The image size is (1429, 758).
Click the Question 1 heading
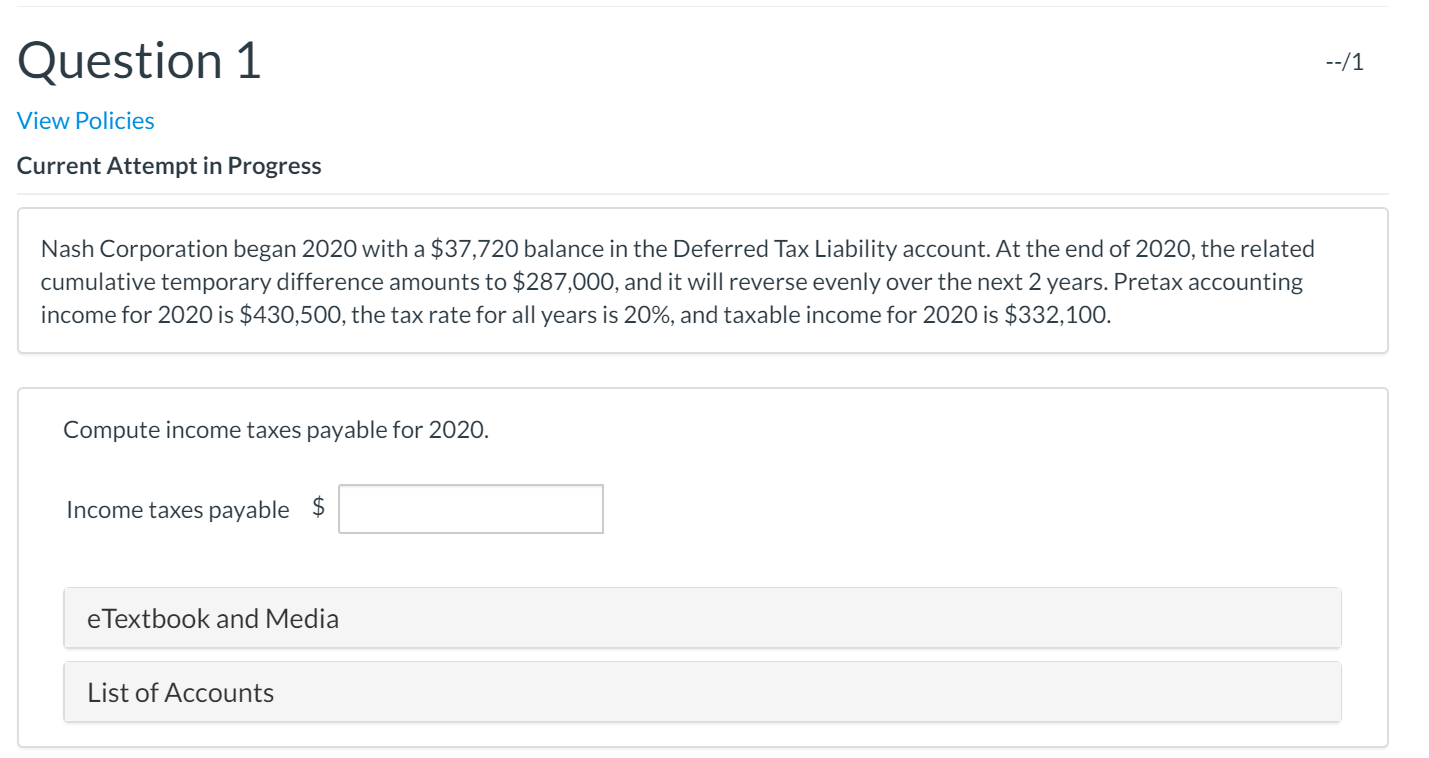pyautogui.click(x=138, y=60)
